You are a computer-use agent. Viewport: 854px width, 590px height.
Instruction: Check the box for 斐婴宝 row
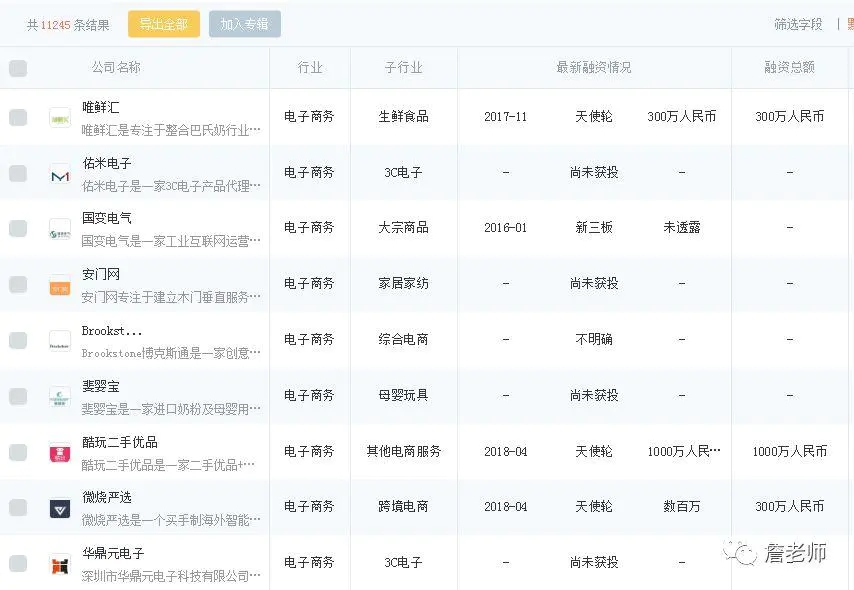click(x=18, y=396)
